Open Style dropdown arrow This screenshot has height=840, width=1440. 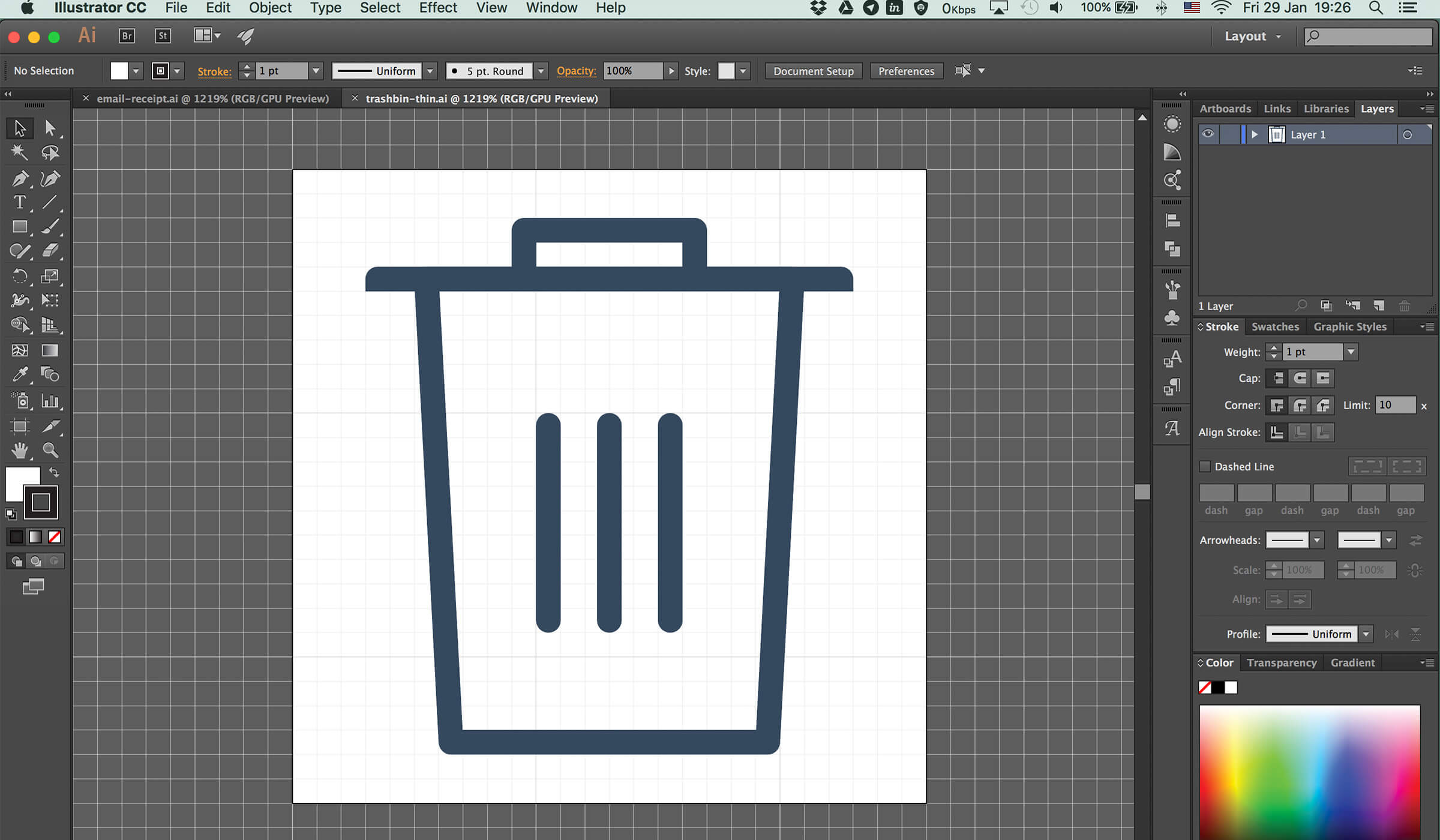(x=743, y=71)
